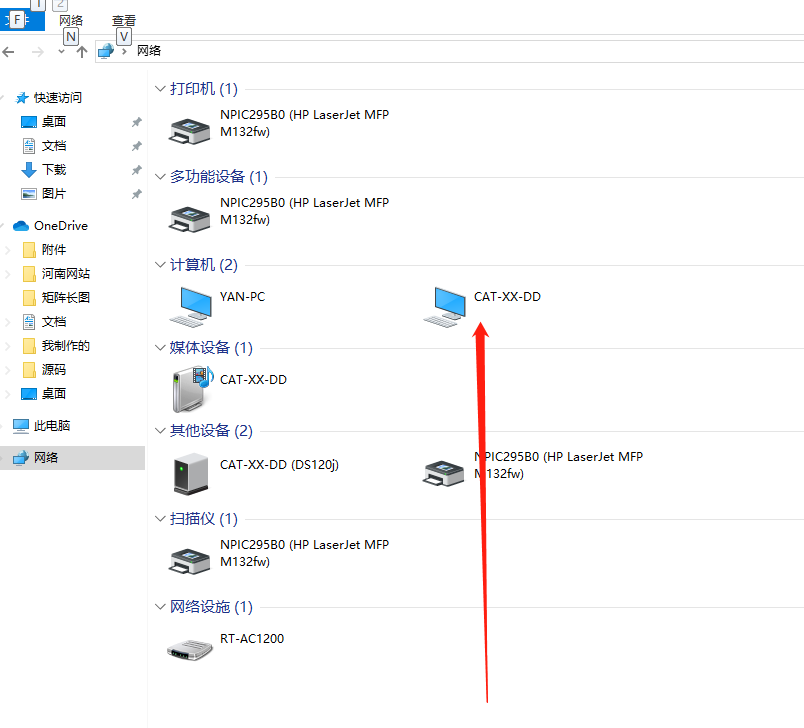The image size is (804, 728).
Task: Click the RT-AC1200 label
Action: click(252, 639)
